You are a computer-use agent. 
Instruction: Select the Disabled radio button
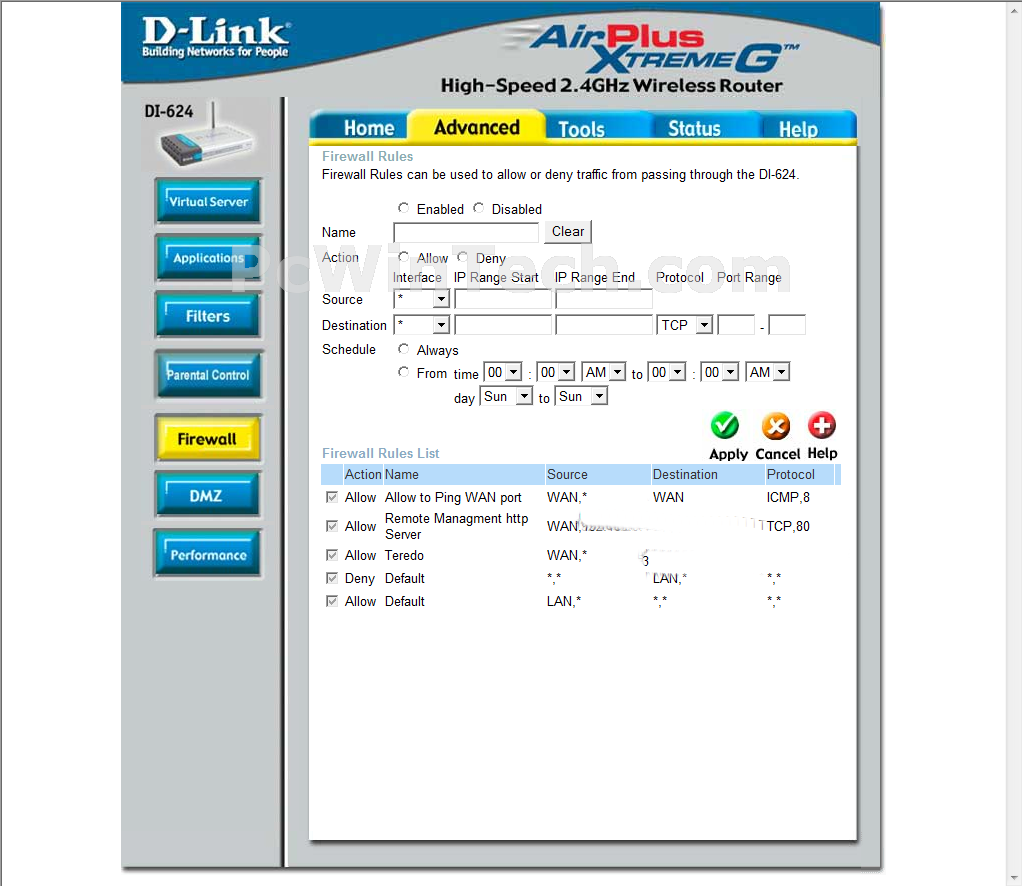coord(478,208)
